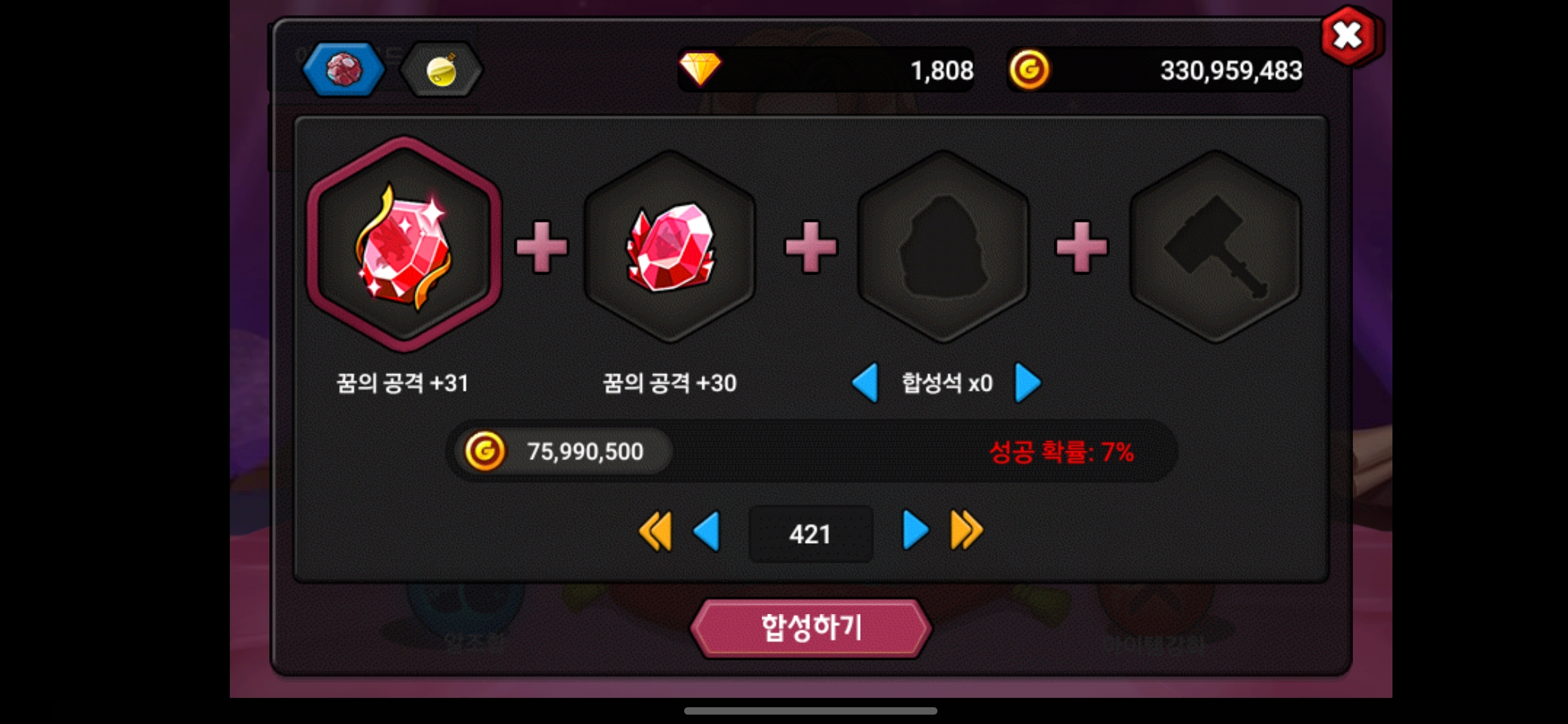Tap the empty synthesis stone slot

(943, 247)
